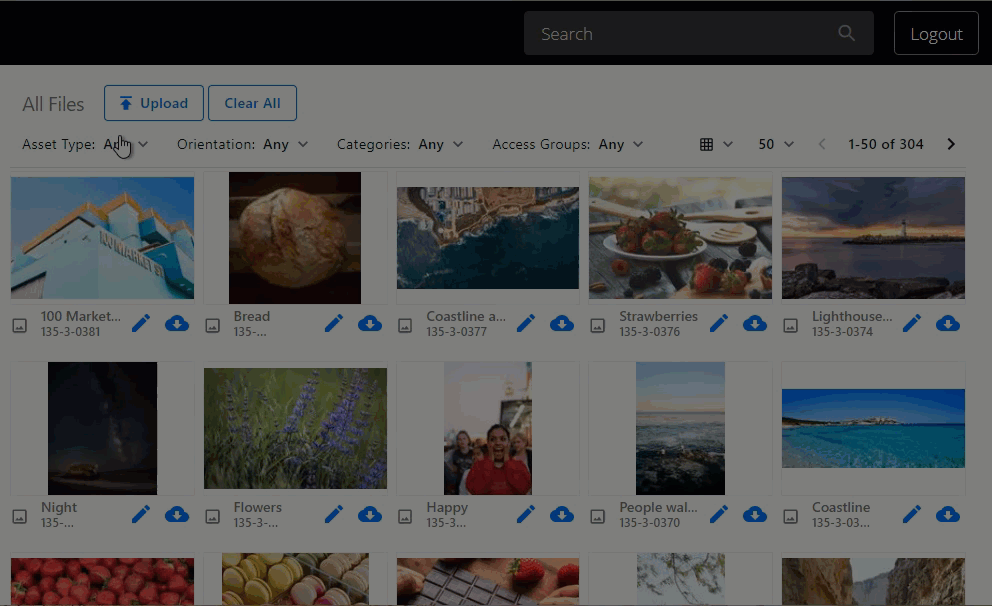Click the '135-3-0381' asset ID
The image size is (992, 606).
[x=71, y=332]
